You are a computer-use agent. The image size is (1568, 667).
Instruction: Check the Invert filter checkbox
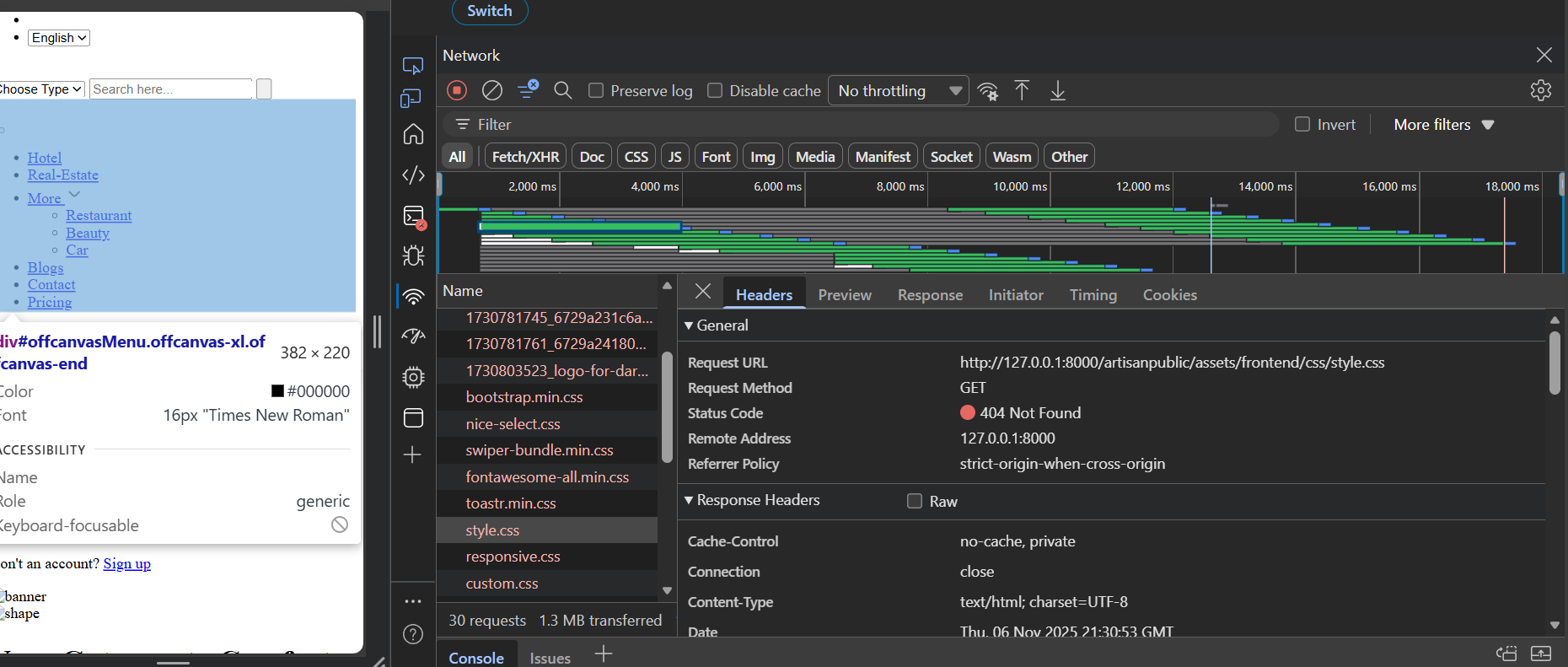[x=1302, y=125]
